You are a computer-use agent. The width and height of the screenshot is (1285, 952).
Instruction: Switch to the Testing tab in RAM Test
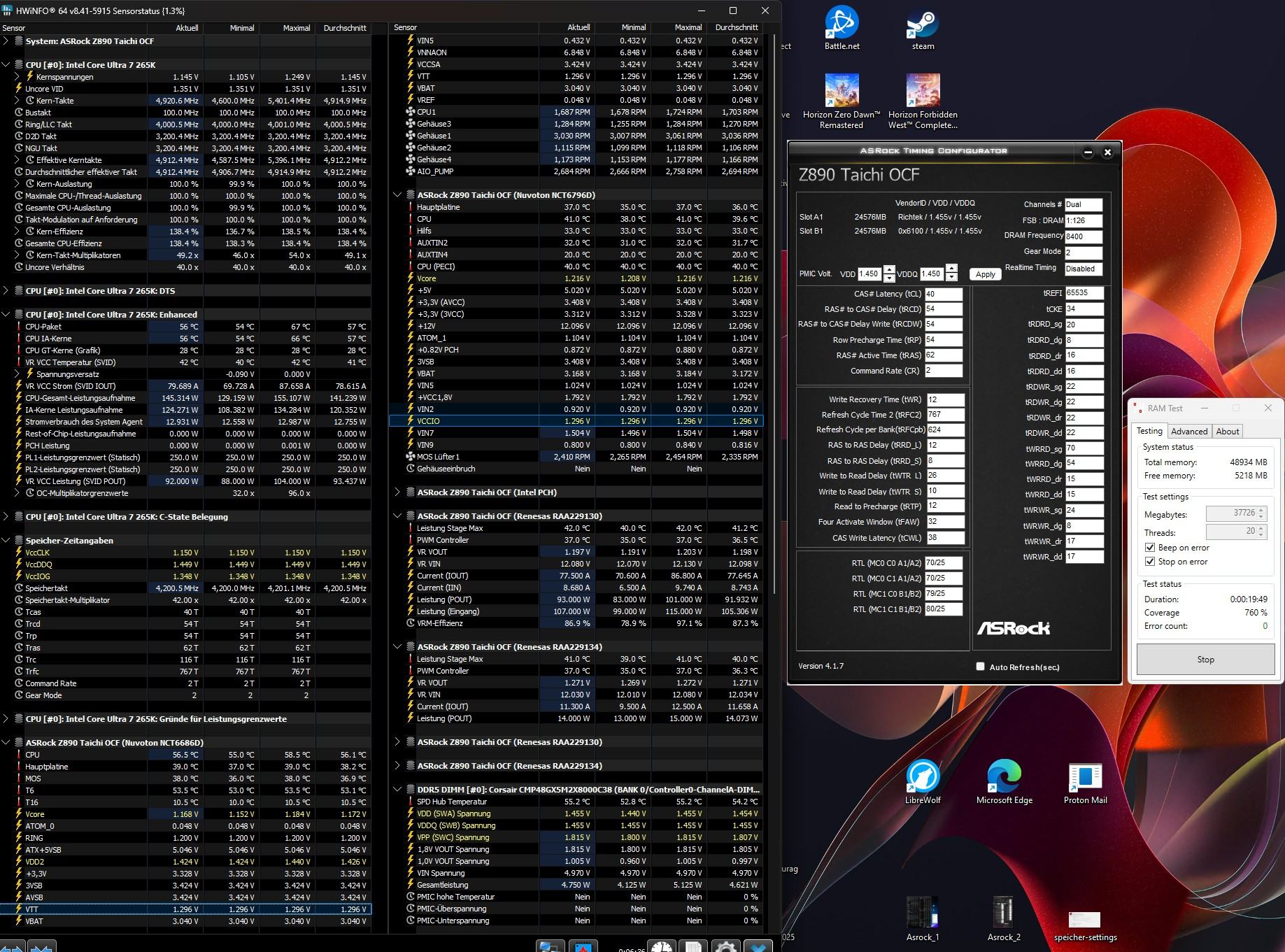(x=1149, y=431)
